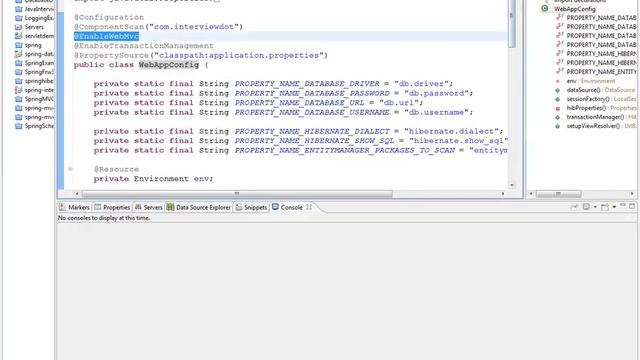Open the Servers tab in bottom panel

coord(149,207)
